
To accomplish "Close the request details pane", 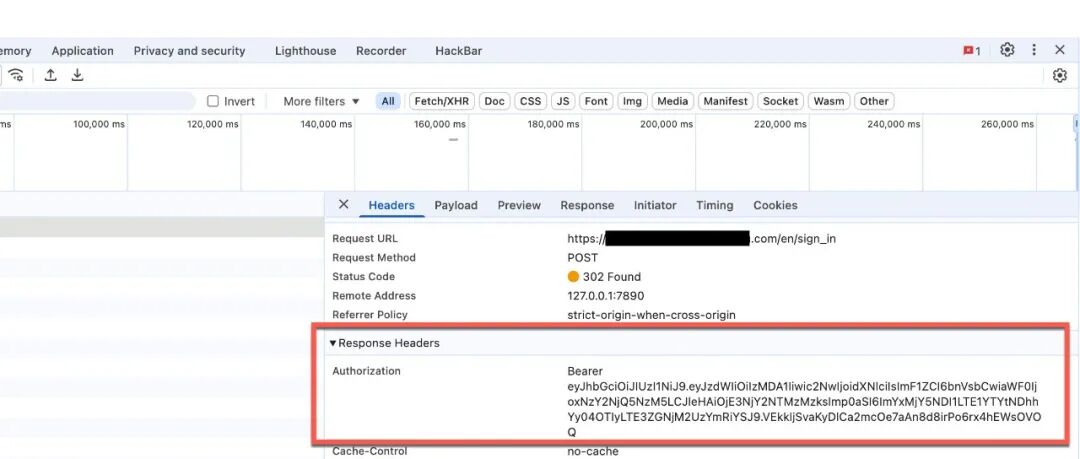I will 344,205.
